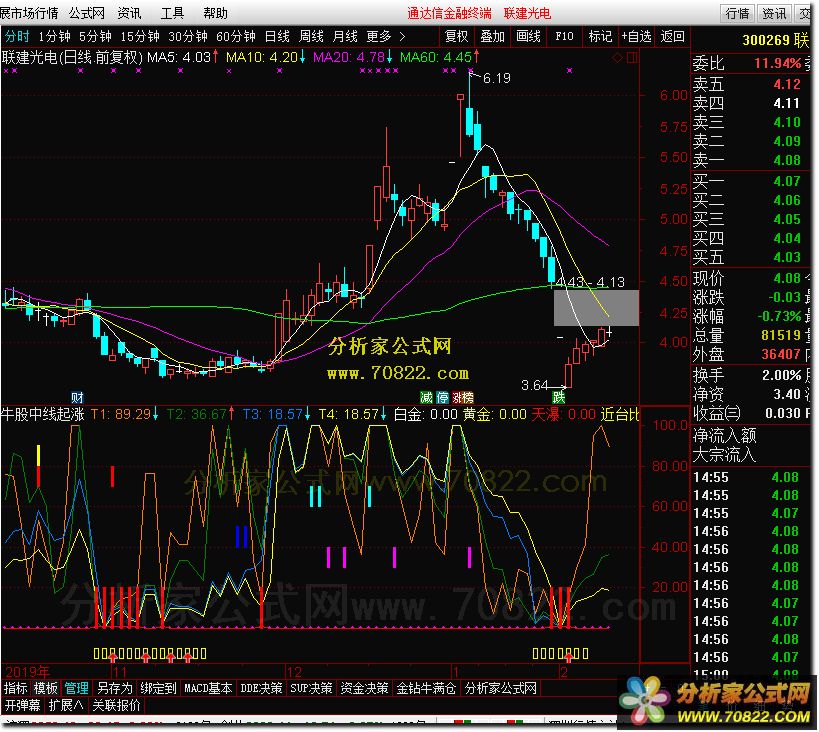The width and height of the screenshot is (819, 732).
Task: Select the 分析家公式网 bottom tab
Action: click(x=500, y=689)
